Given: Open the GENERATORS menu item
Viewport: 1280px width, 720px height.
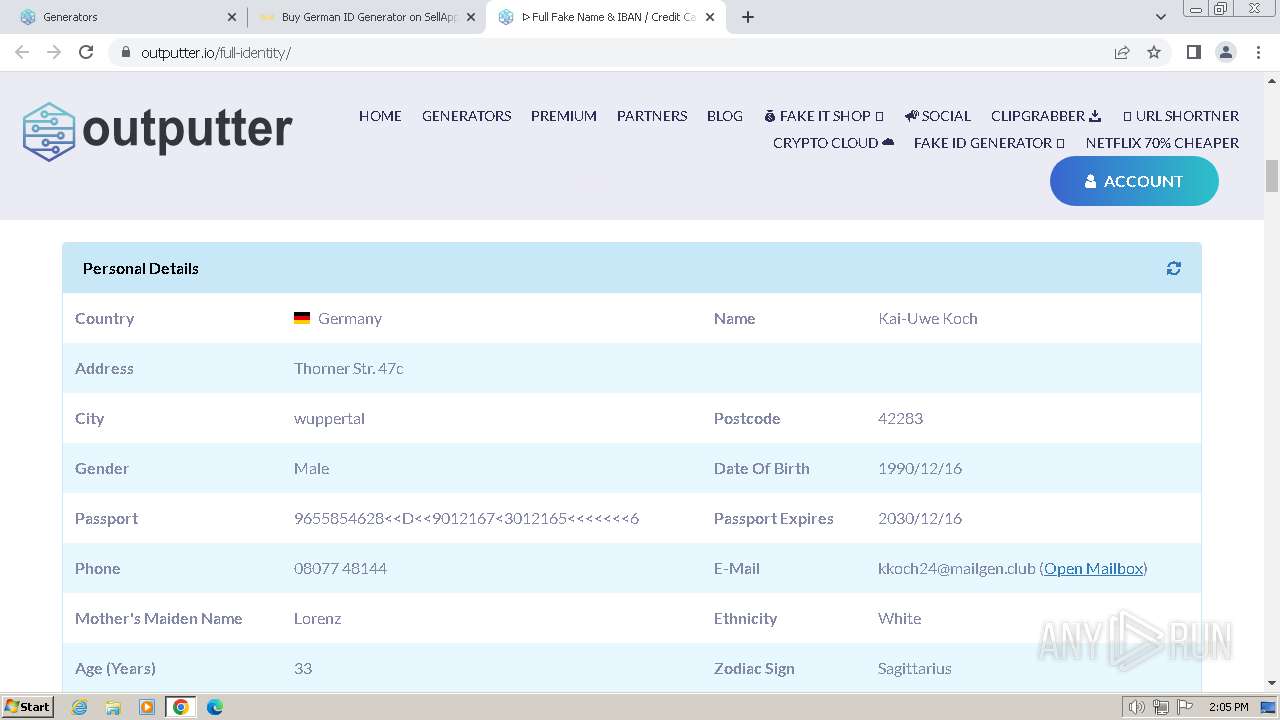Looking at the screenshot, I should [x=466, y=116].
